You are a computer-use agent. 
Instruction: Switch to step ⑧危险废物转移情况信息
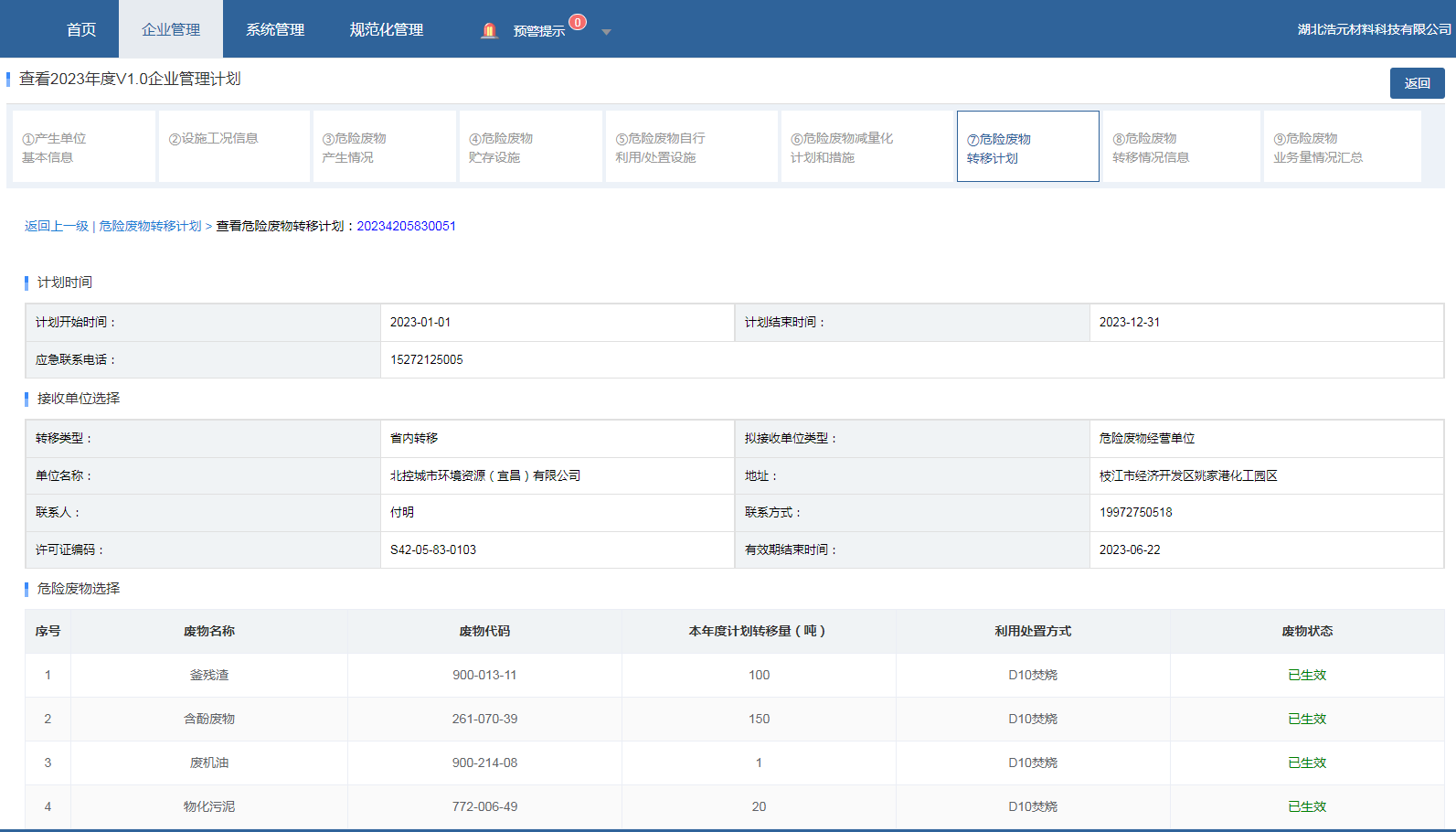coord(1182,147)
